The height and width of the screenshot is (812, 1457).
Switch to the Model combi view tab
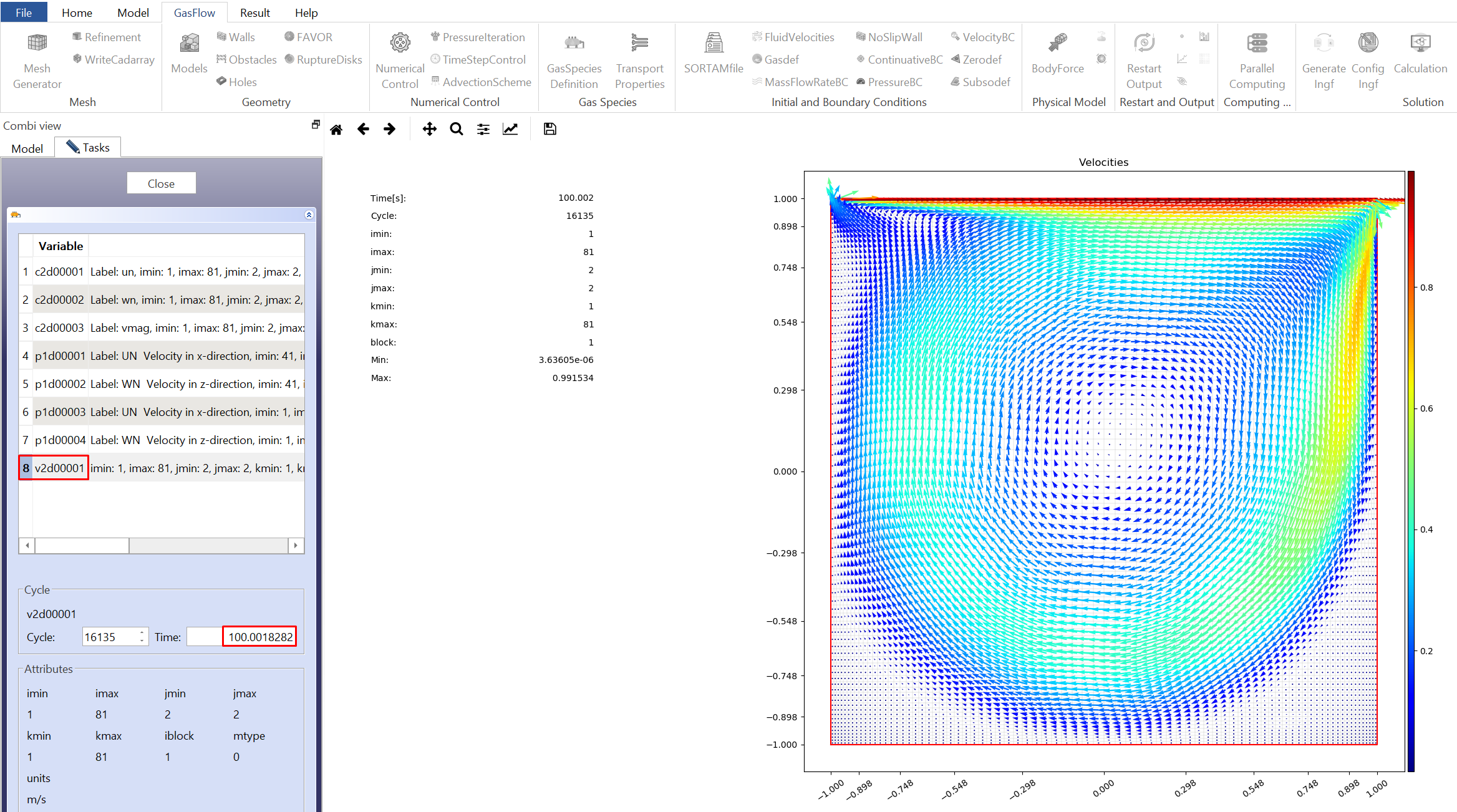point(27,148)
